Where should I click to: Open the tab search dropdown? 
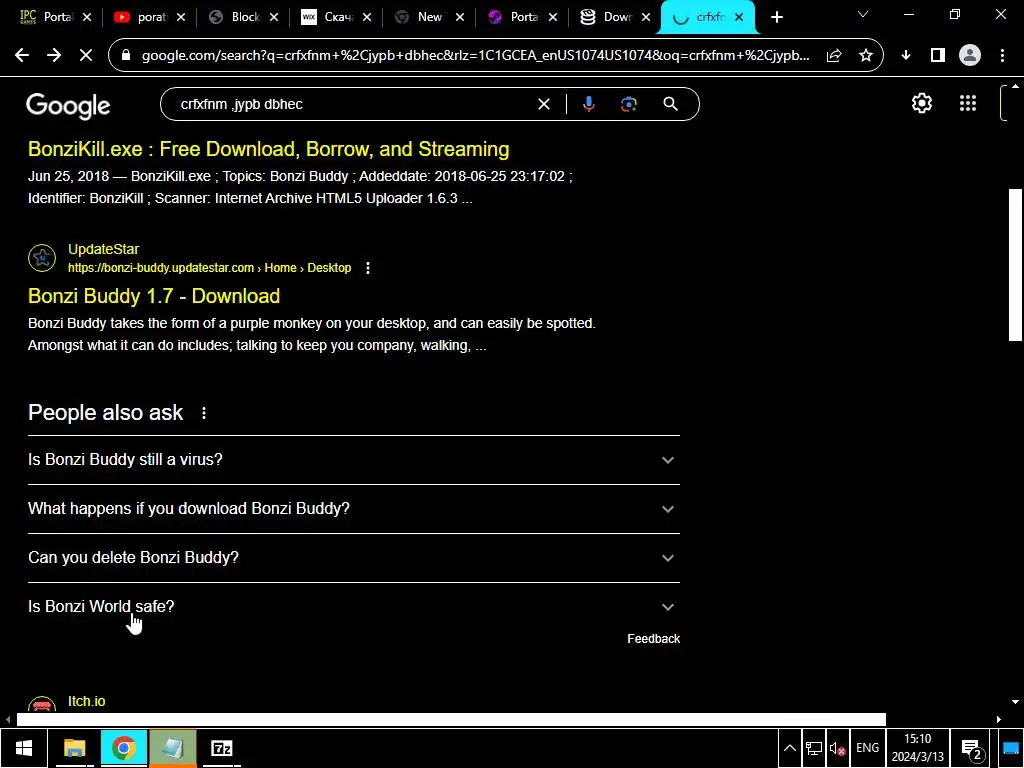tap(863, 14)
